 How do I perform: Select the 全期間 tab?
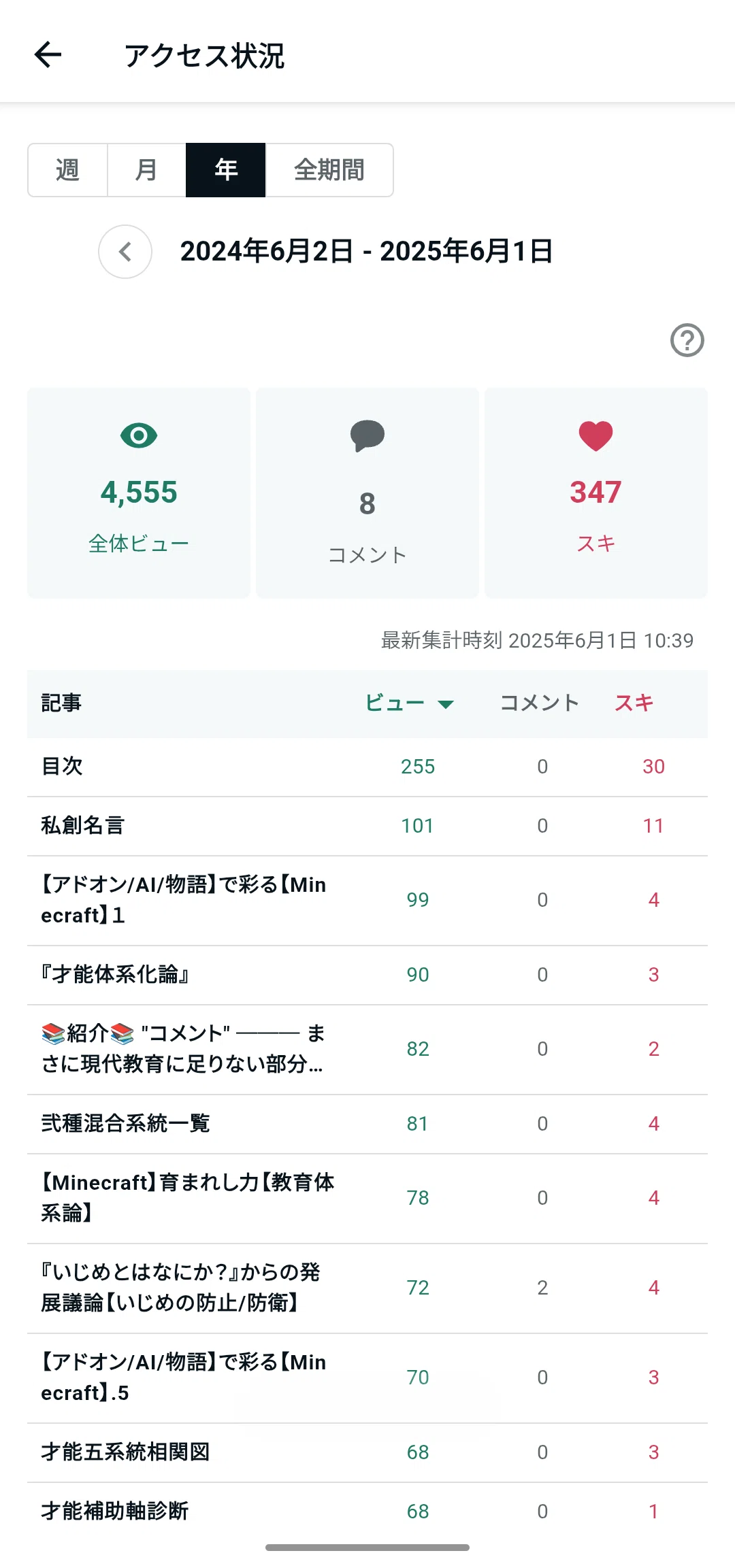point(329,170)
